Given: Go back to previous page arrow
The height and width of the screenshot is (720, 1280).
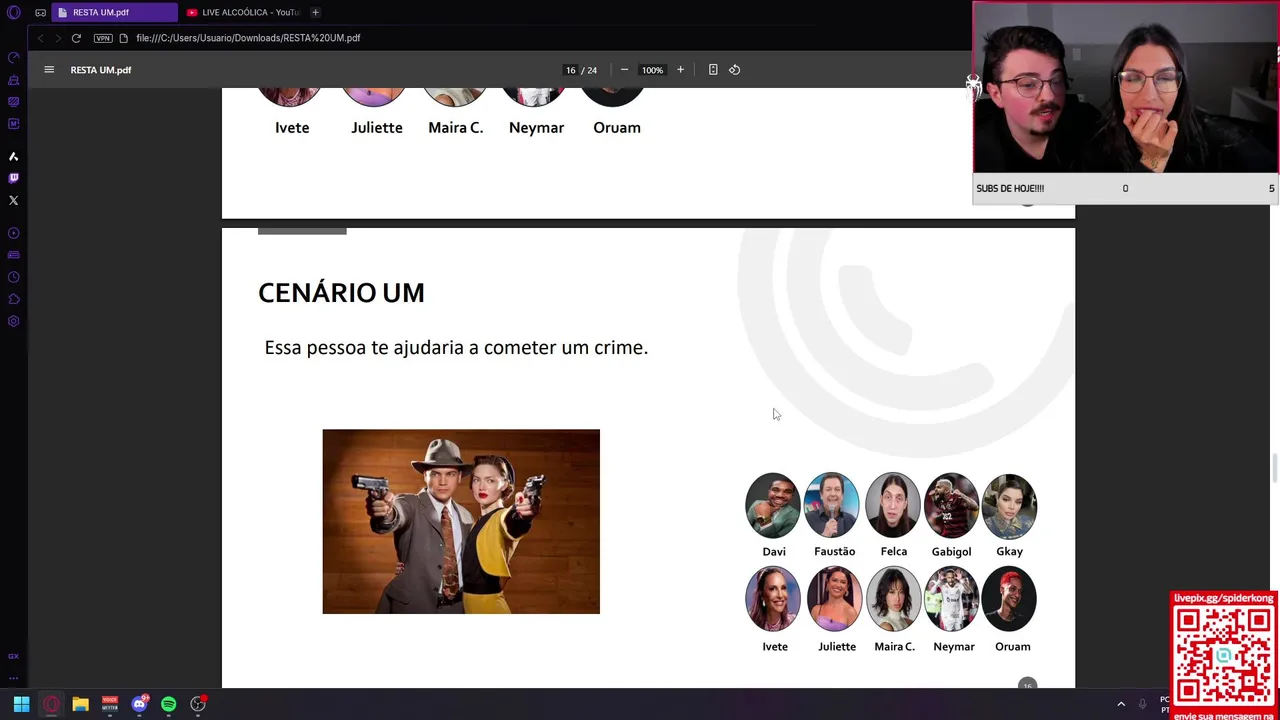Looking at the screenshot, I should coord(40,38).
